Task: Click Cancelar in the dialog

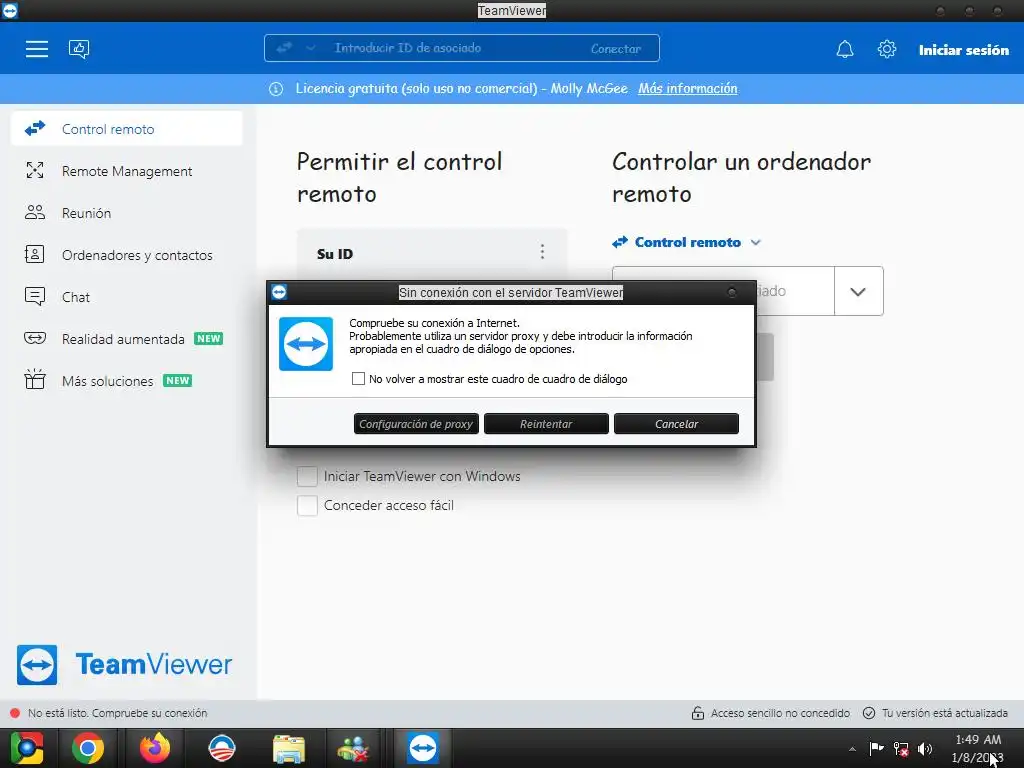Action: click(676, 424)
